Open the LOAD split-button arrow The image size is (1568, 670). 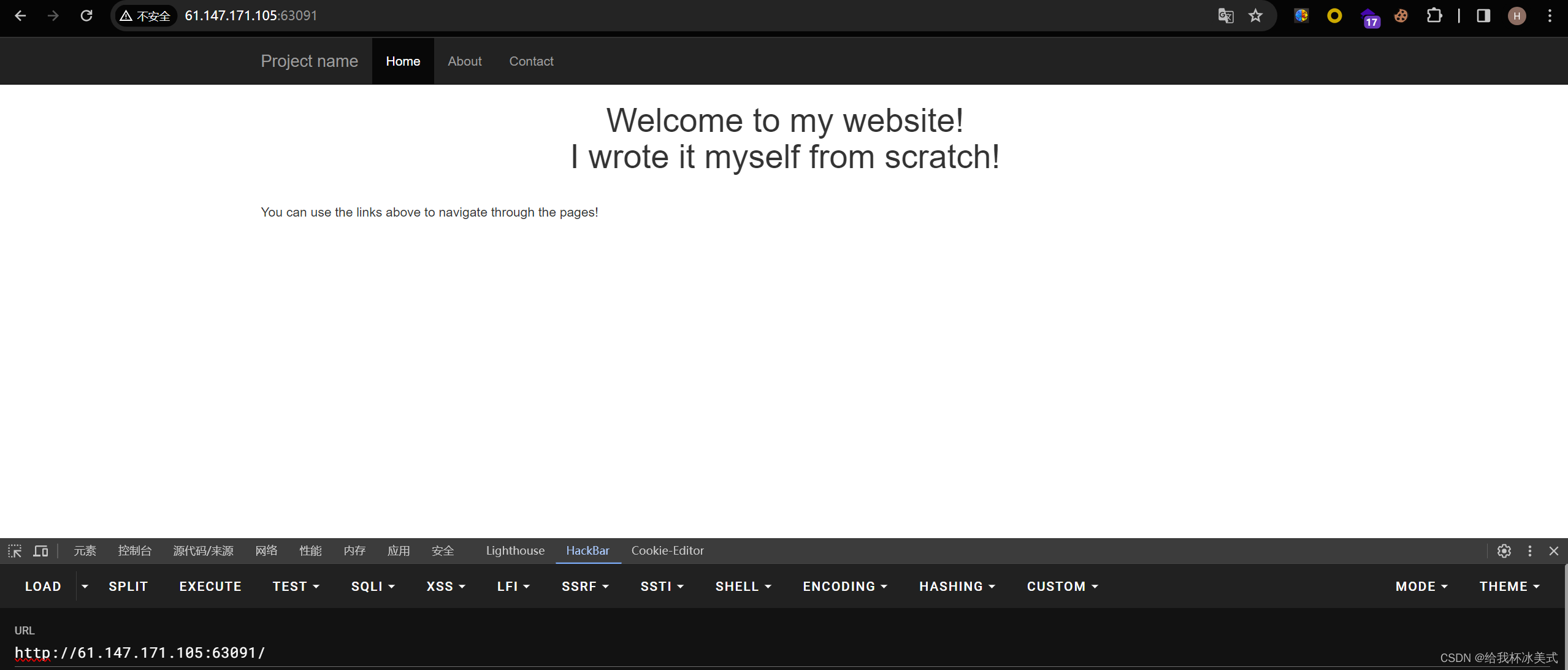pyautogui.click(x=85, y=586)
